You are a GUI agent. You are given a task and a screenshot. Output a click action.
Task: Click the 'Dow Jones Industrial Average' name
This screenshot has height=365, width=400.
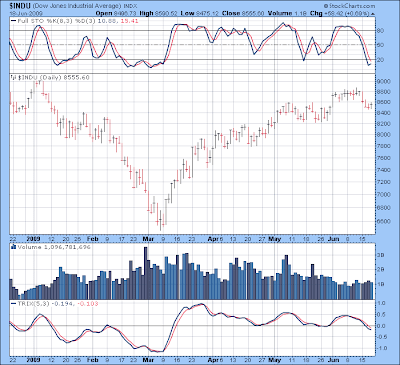77,6
